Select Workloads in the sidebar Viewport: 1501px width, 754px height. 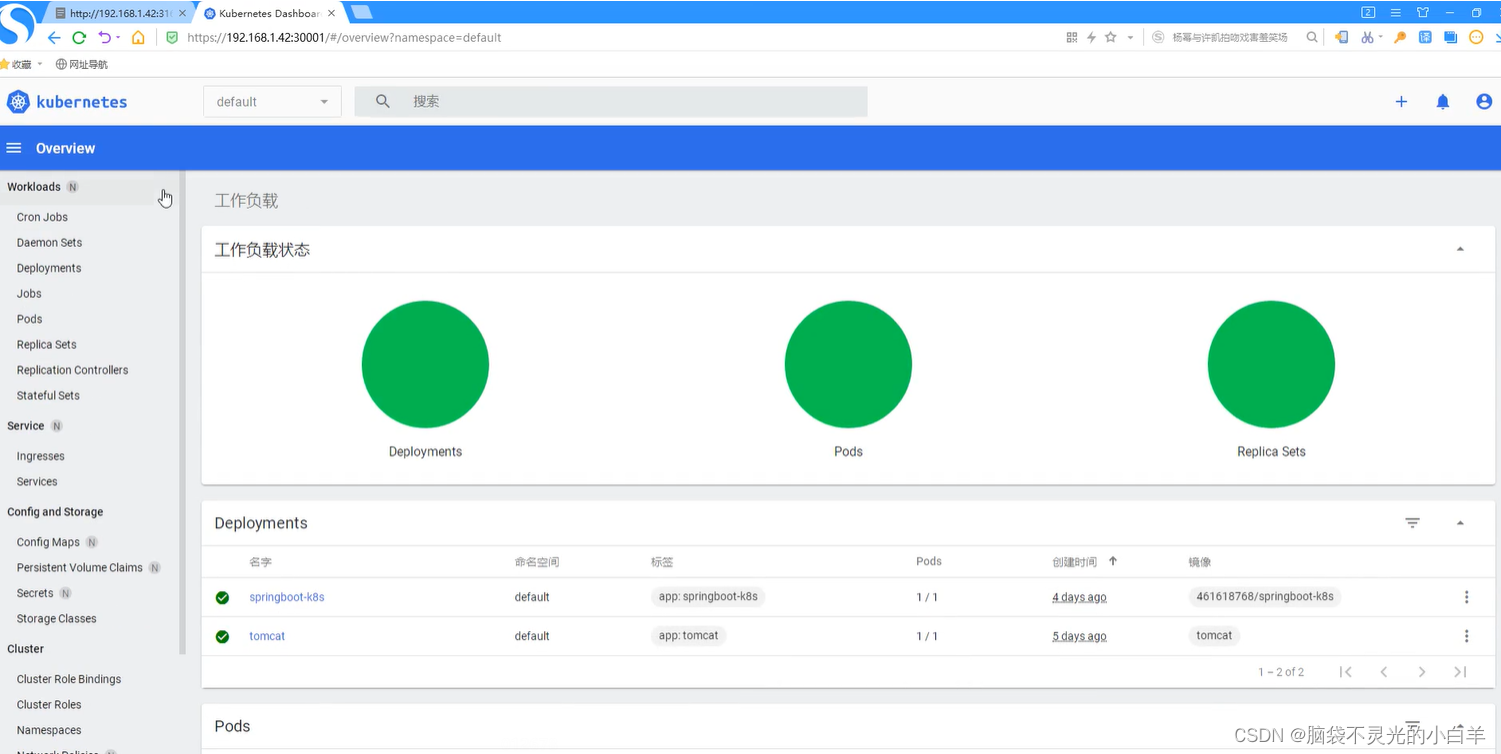(34, 187)
